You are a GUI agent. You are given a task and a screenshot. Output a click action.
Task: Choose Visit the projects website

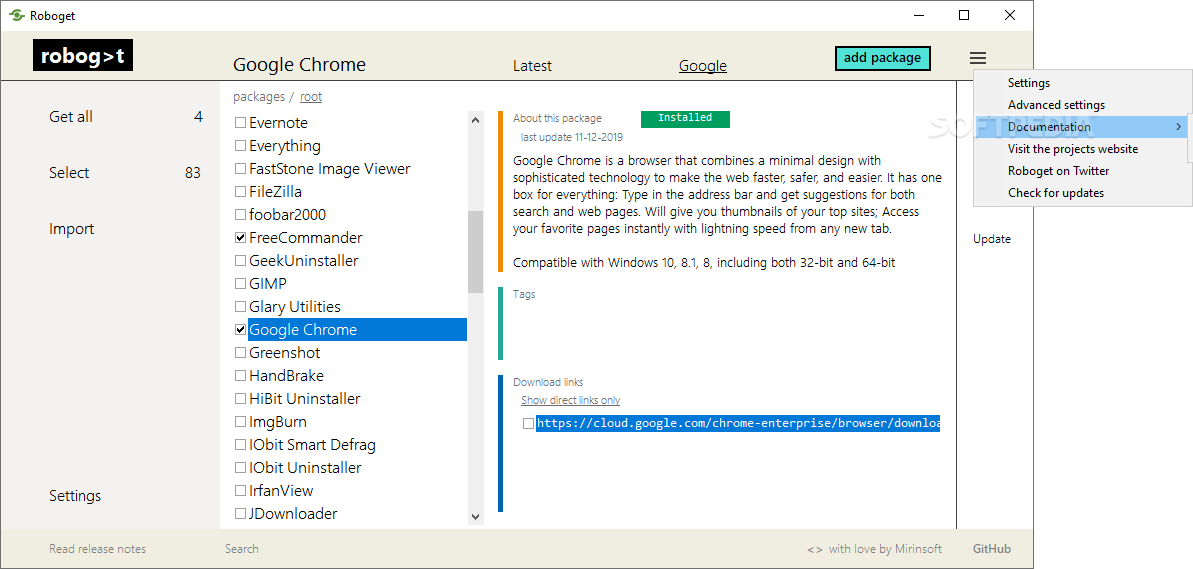[1073, 149]
